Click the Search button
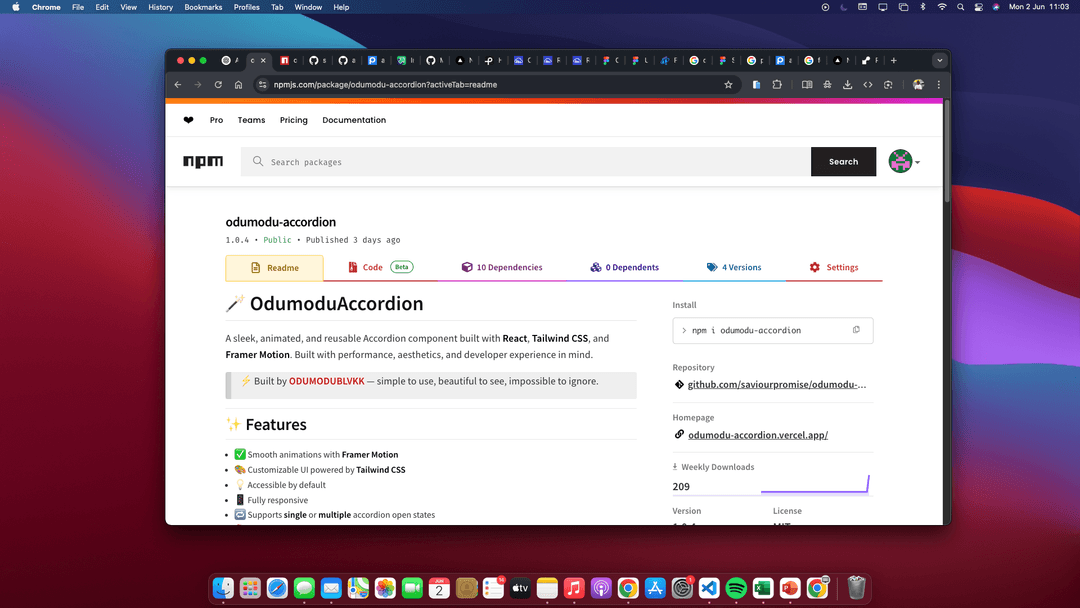Screen dimensions: 1080x608 coord(843,161)
